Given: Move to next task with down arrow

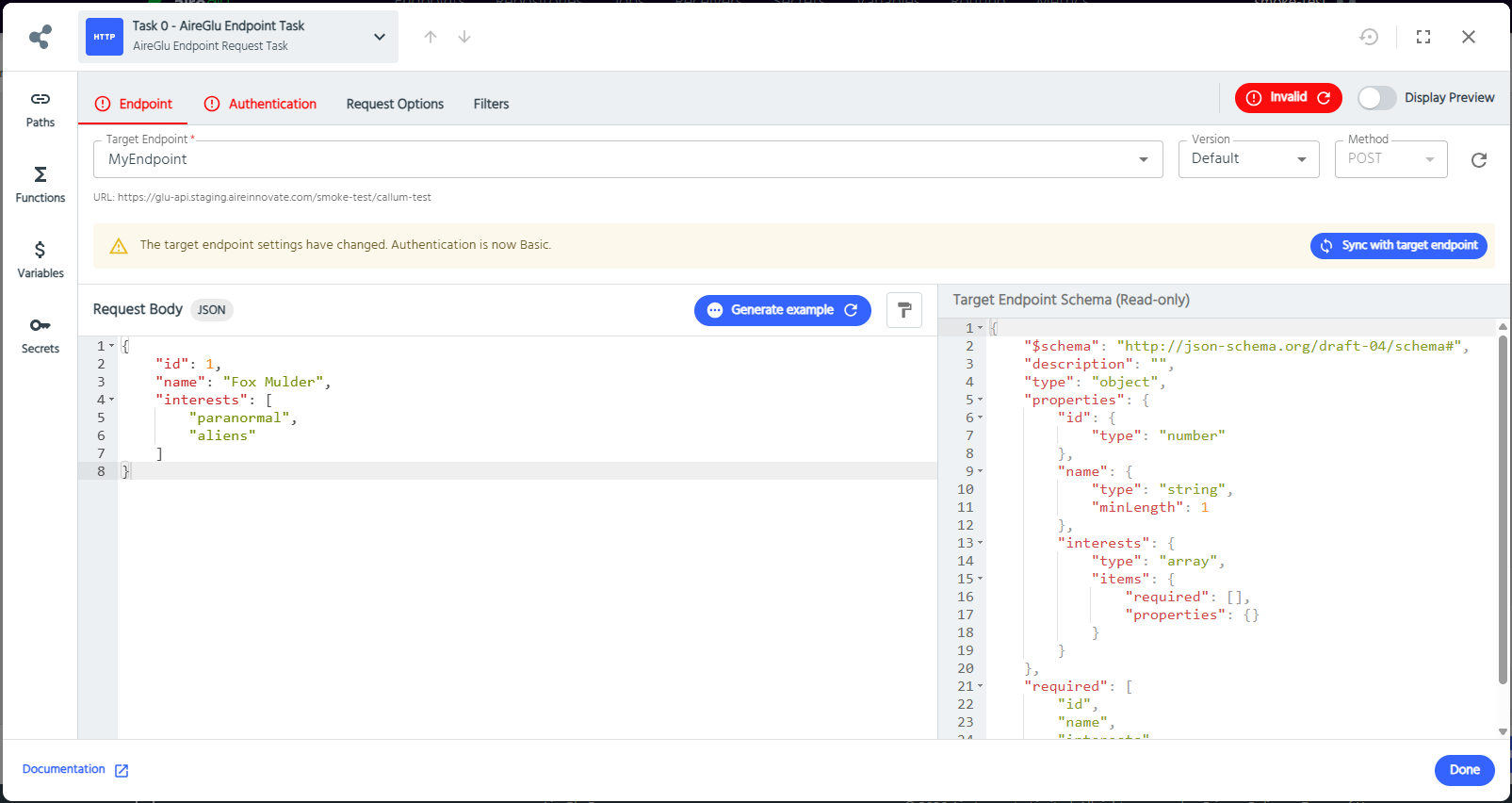Looking at the screenshot, I should point(464,37).
